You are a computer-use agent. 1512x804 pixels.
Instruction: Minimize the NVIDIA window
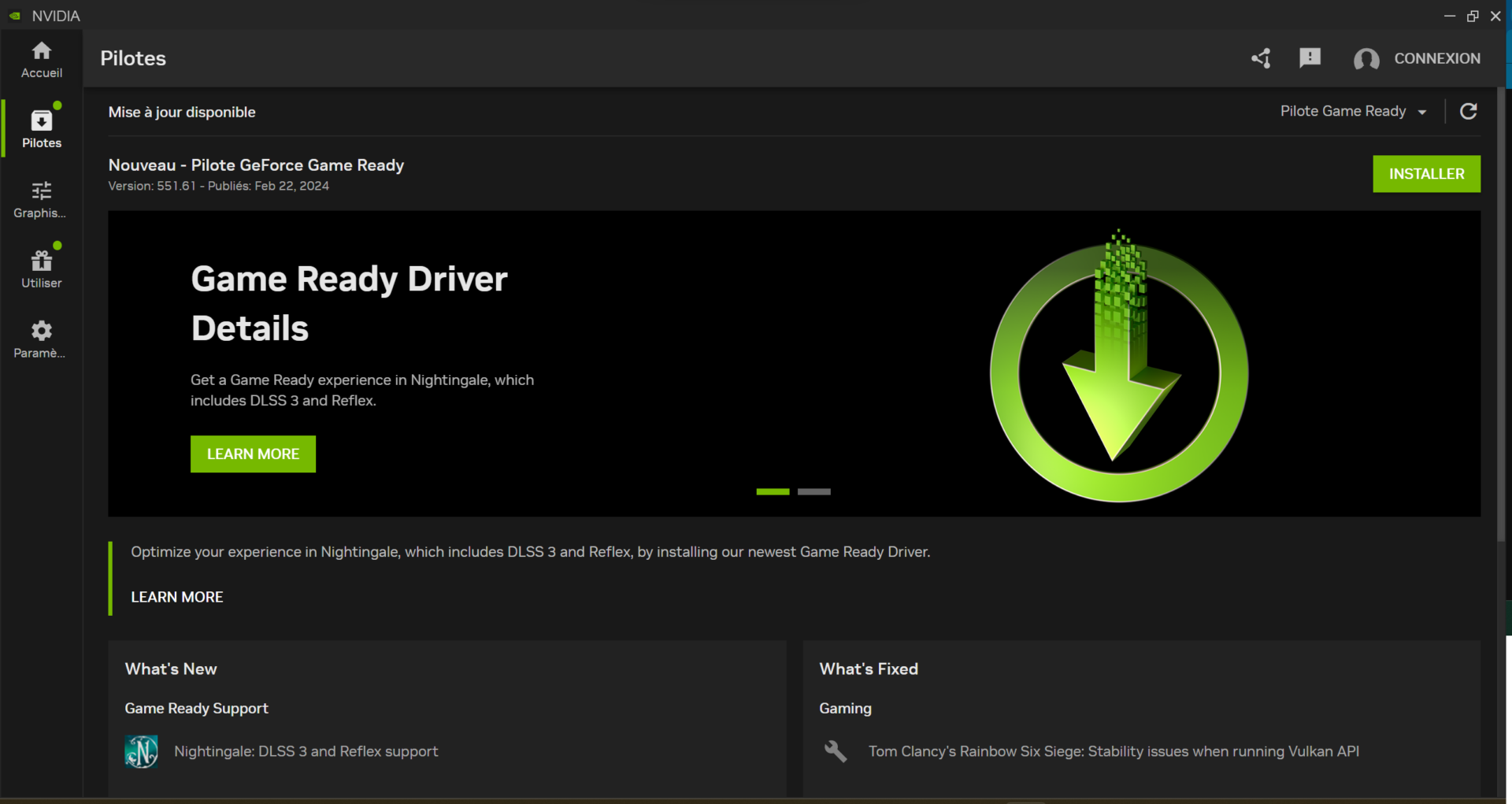click(1449, 16)
